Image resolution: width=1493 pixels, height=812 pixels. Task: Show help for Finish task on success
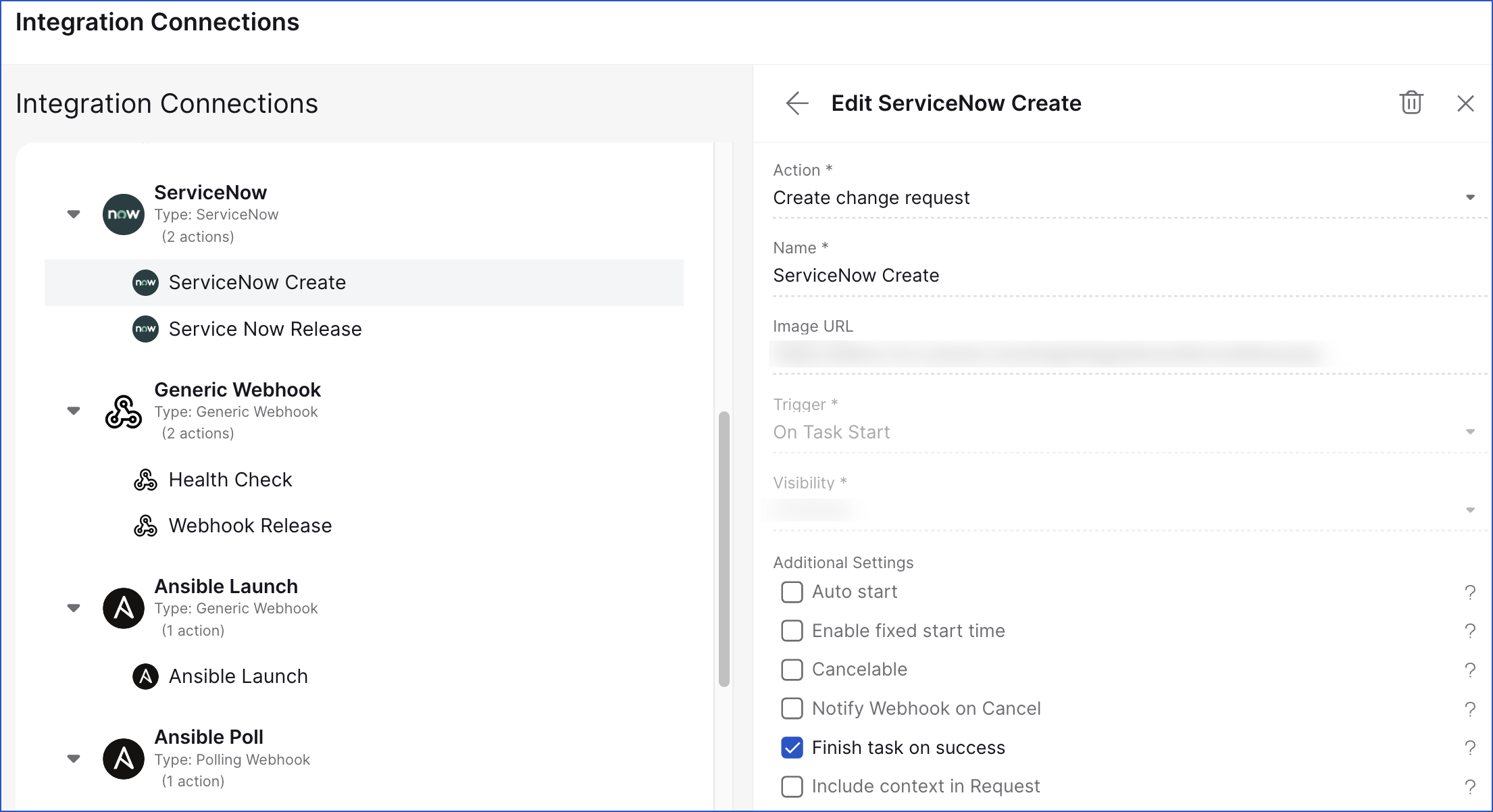pyautogui.click(x=1470, y=748)
